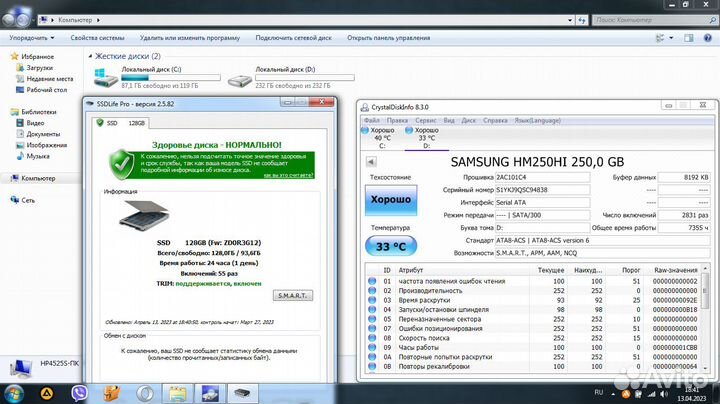Image resolution: width=720 pixels, height=404 pixels.
Task: Open Сервис menu in CrystalDiskInfo
Action: pyautogui.click(x=426, y=120)
